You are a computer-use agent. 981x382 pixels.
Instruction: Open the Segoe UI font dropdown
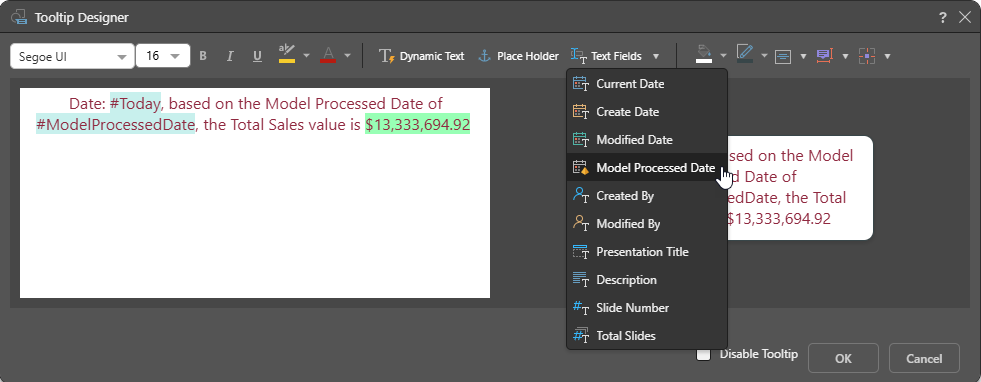click(x=72, y=56)
